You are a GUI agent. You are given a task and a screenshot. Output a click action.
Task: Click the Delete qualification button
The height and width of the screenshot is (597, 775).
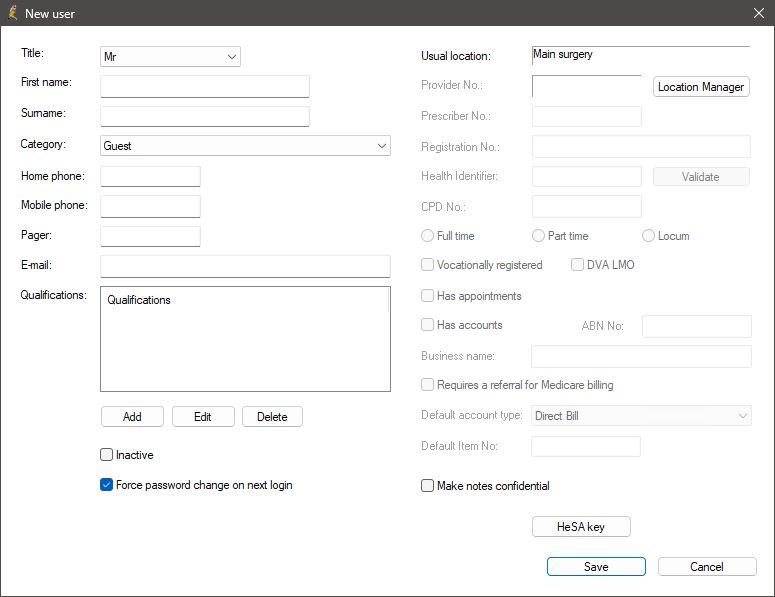[x=272, y=417]
